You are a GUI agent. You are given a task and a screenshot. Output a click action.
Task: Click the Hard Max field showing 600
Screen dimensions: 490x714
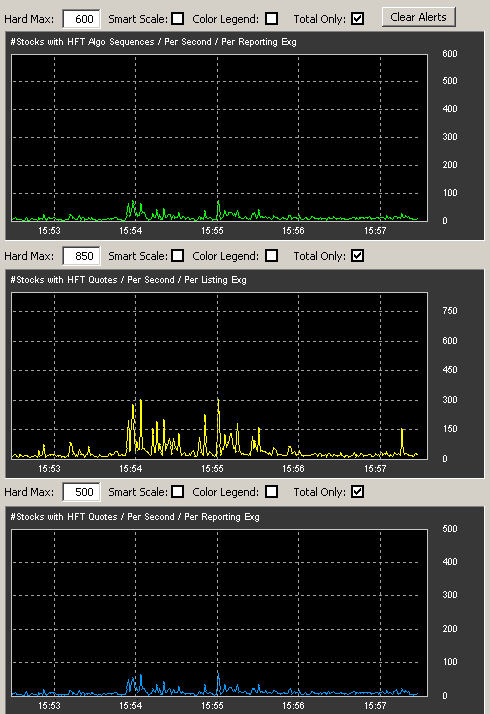[81, 19]
